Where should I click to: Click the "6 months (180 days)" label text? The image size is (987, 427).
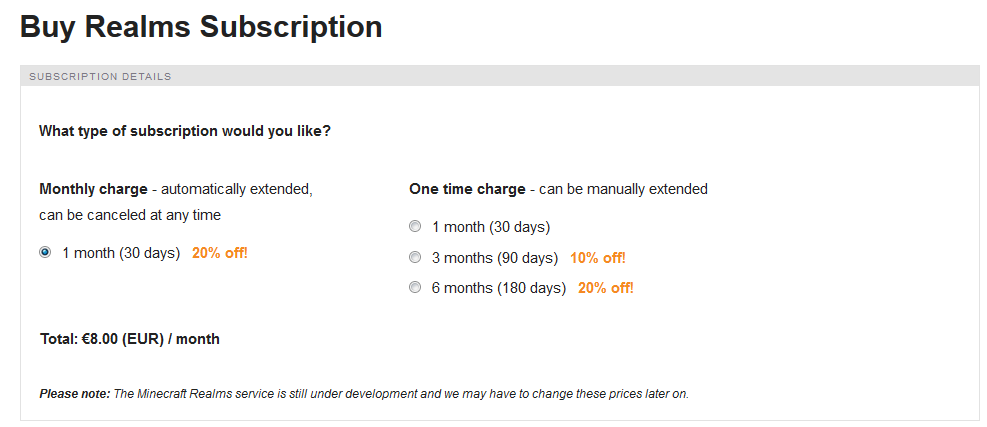(499, 288)
